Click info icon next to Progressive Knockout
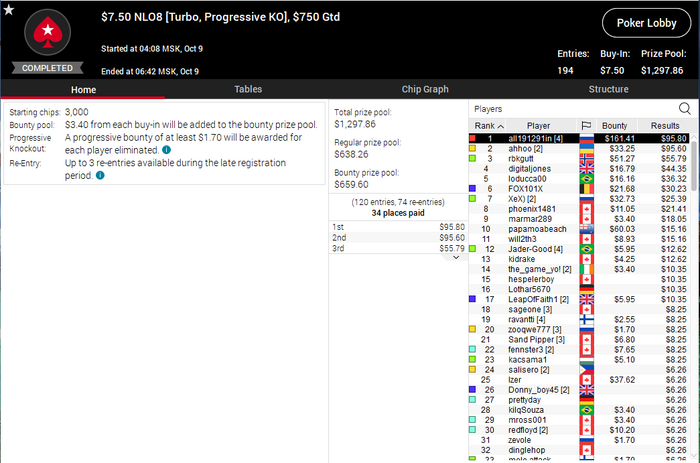 coord(167,150)
